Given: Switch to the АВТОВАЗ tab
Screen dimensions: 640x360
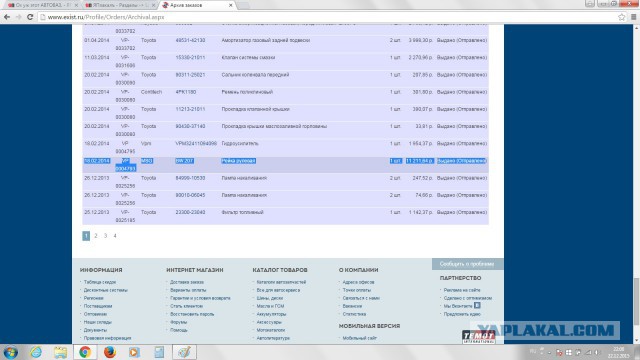Looking at the screenshot, I should [x=41, y=5].
